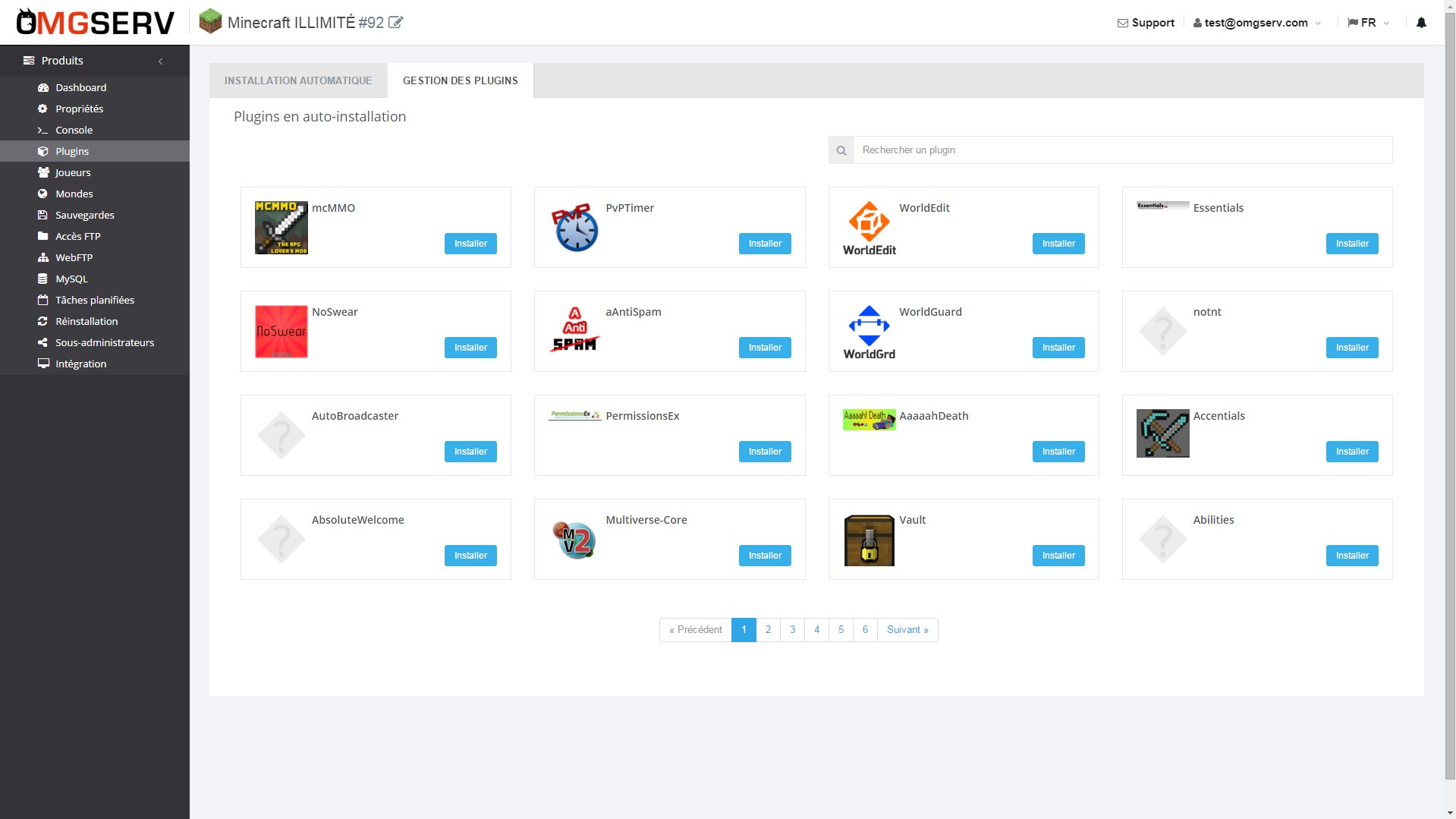Screen dimensions: 1456x819
Task: Click the AutoBroadcaster placeholder icon
Action: pyautogui.click(x=281, y=436)
